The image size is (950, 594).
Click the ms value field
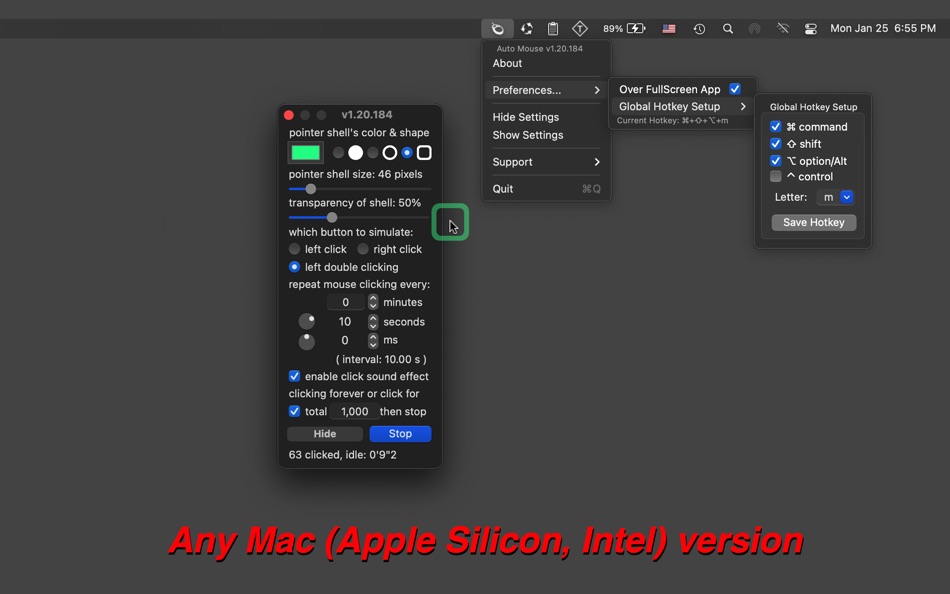[345, 341]
